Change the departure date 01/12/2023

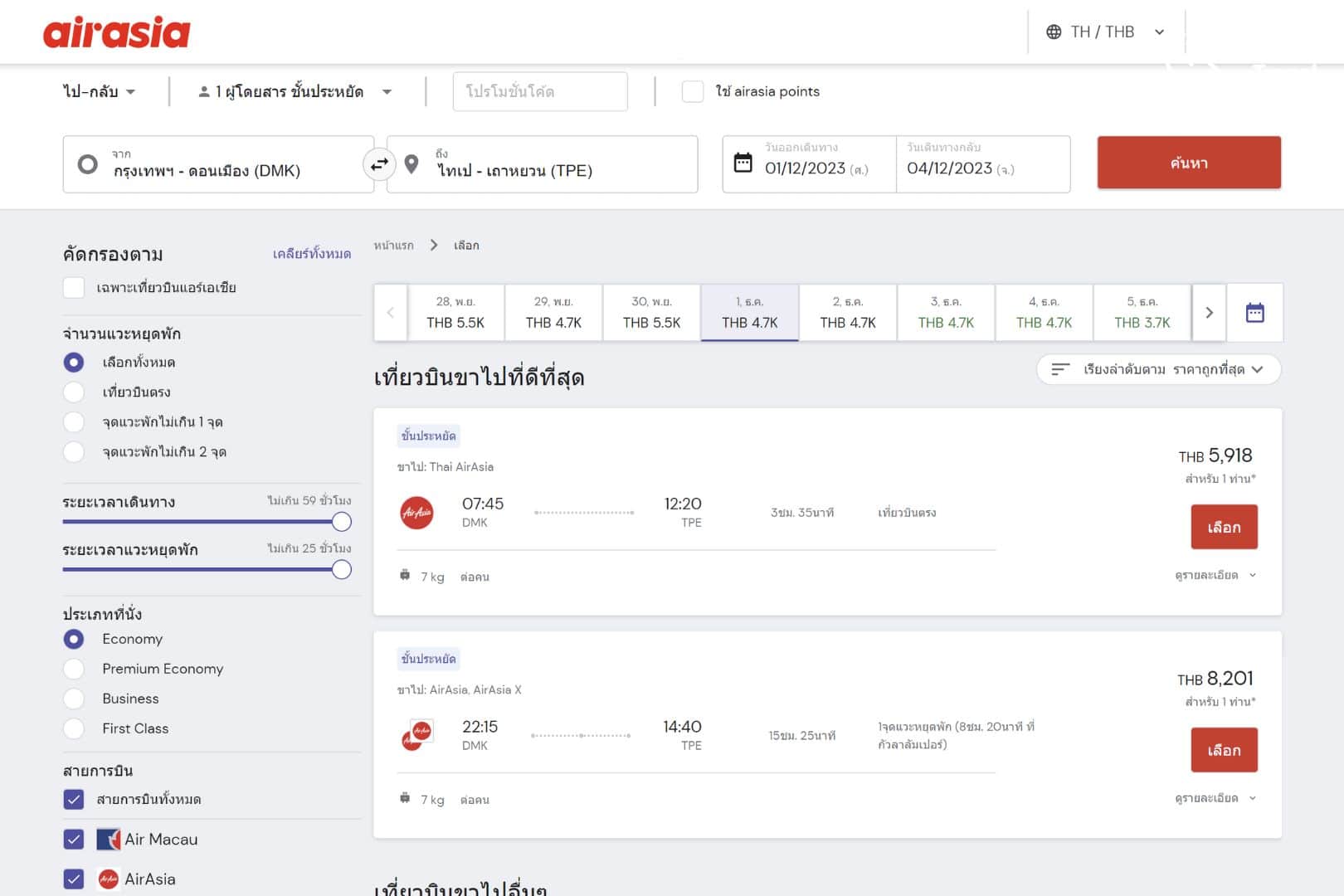[810, 164]
